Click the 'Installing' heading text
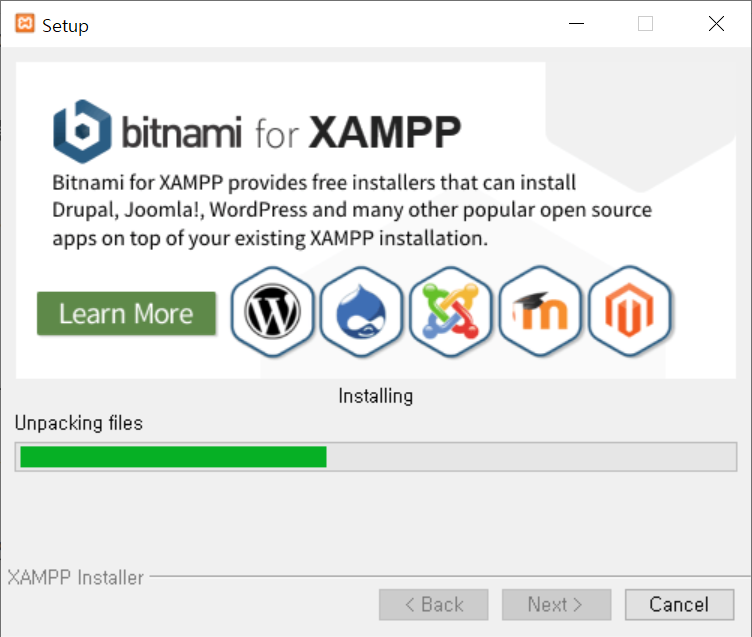Image resolution: width=752 pixels, height=637 pixels. [376, 396]
